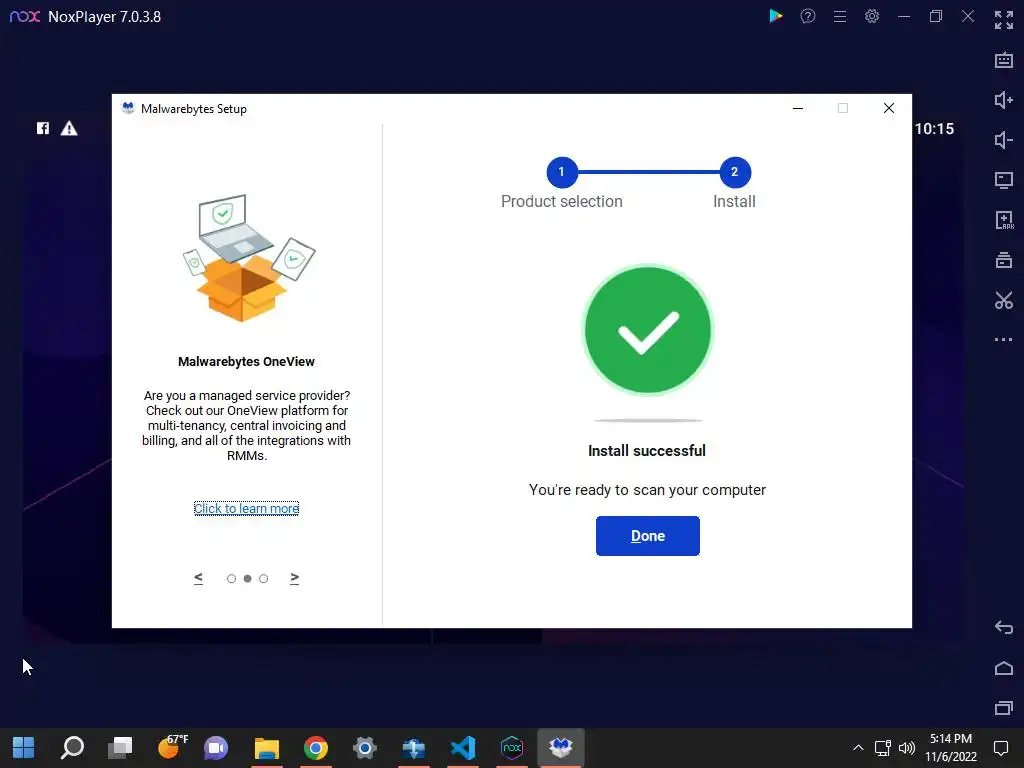Screen dimensions: 1024x768
Task: Click the install APK icon in sidebar
Action: point(1004,220)
